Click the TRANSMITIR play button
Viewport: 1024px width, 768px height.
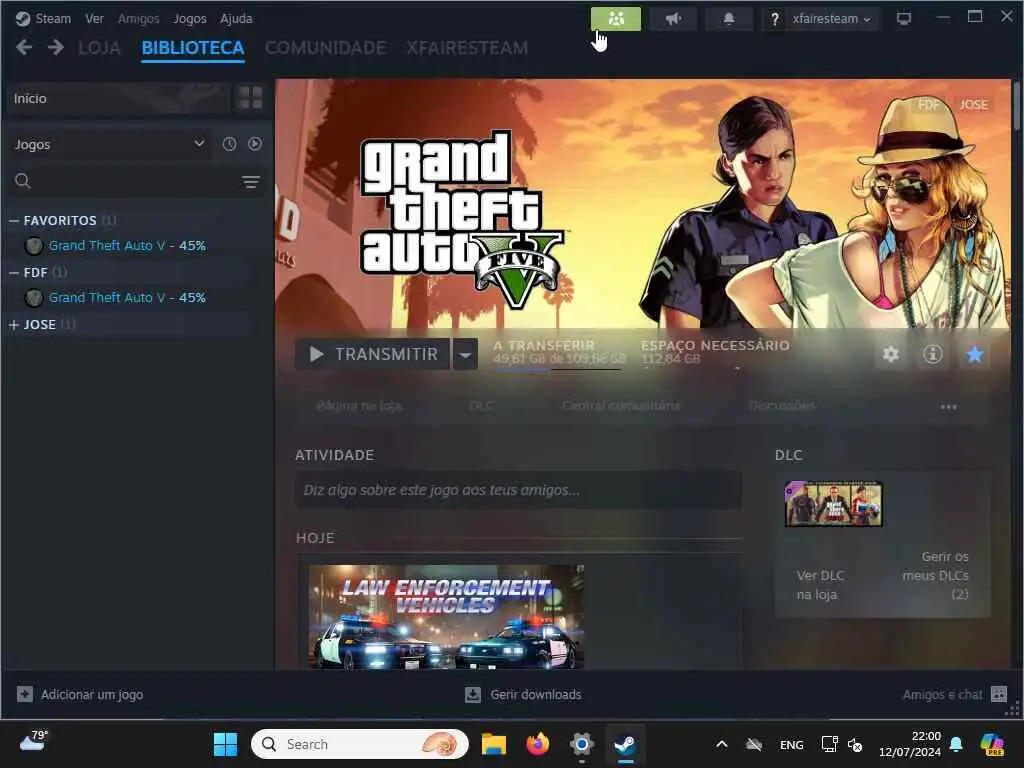tap(373, 354)
